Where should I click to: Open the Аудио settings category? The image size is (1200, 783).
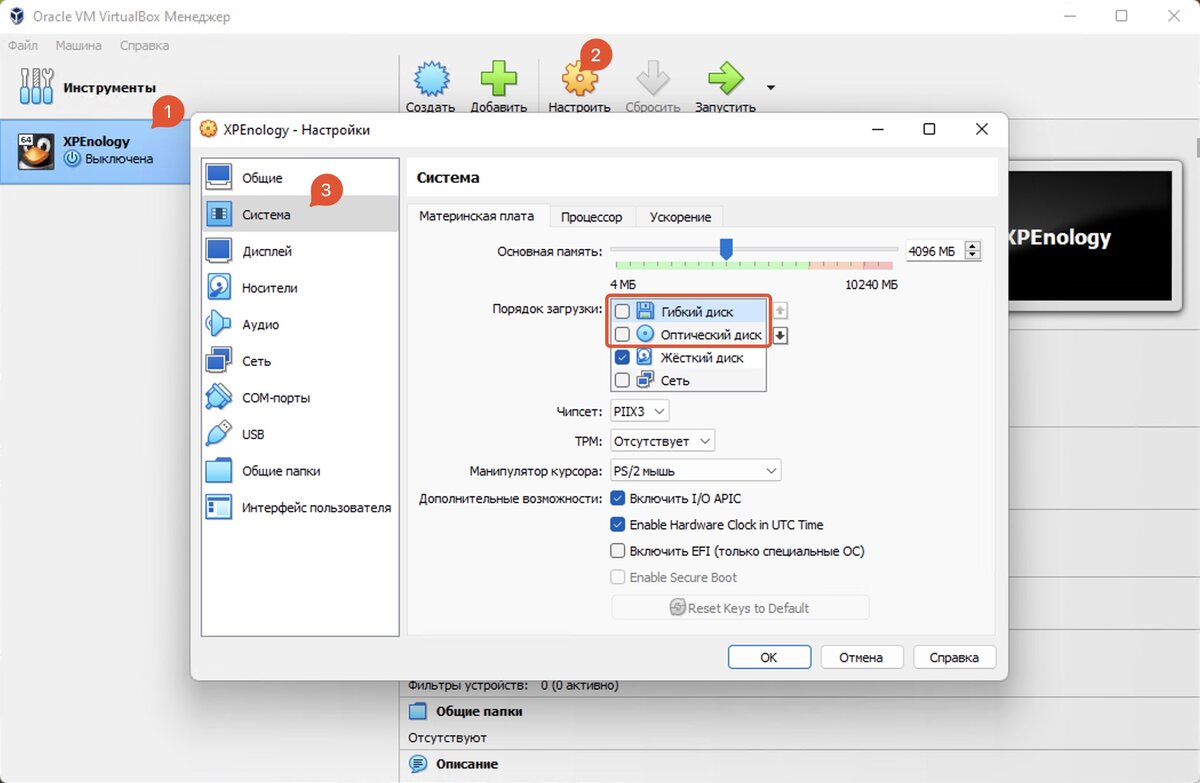(299, 324)
